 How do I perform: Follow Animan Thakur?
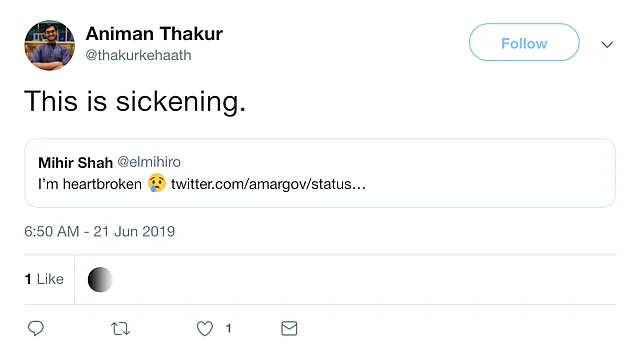[x=524, y=42]
